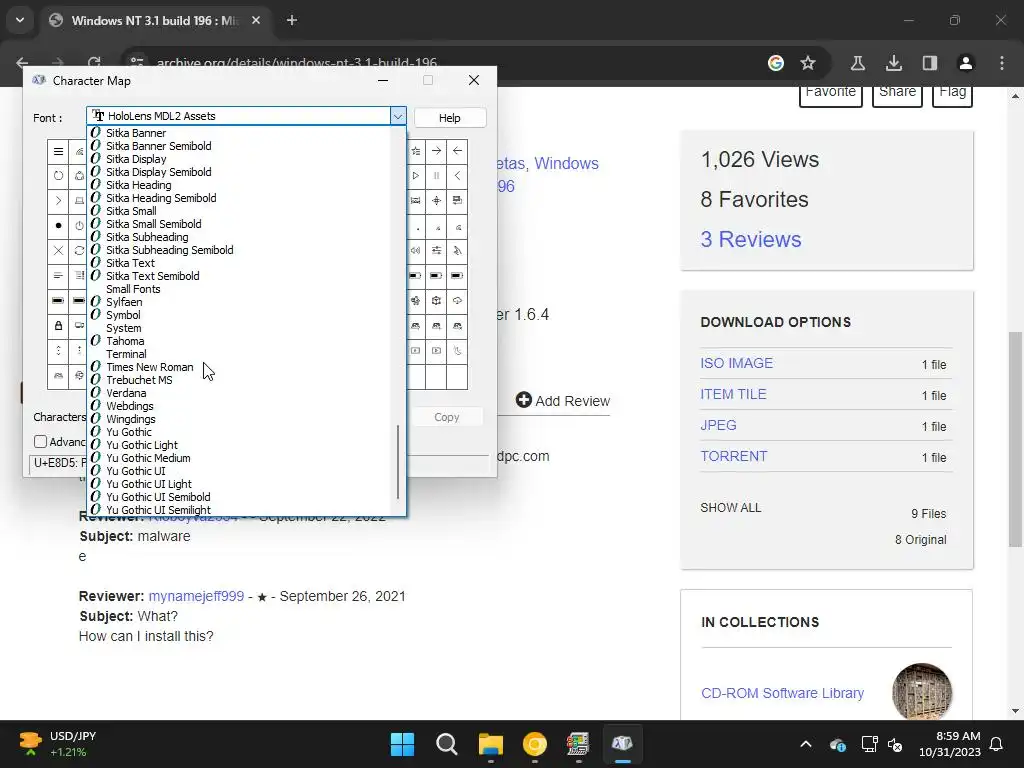The width and height of the screenshot is (1024, 768).
Task: Select the padlock glyph in character grid
Action: [58, 325]
